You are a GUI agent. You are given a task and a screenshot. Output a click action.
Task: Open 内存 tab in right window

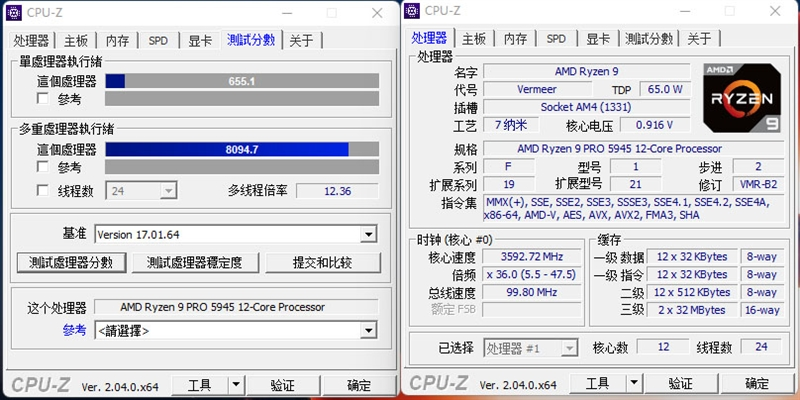coord(515,39)
